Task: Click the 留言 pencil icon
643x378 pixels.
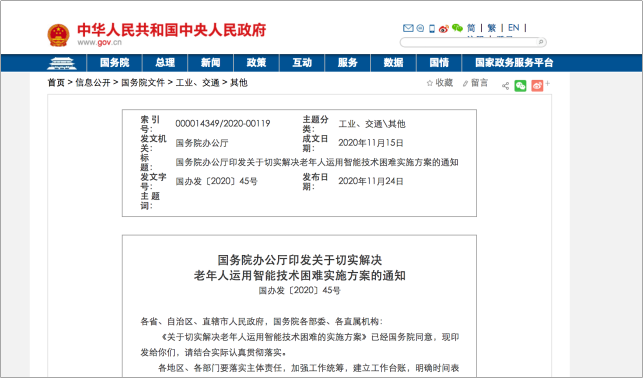Action: [465, 84]
